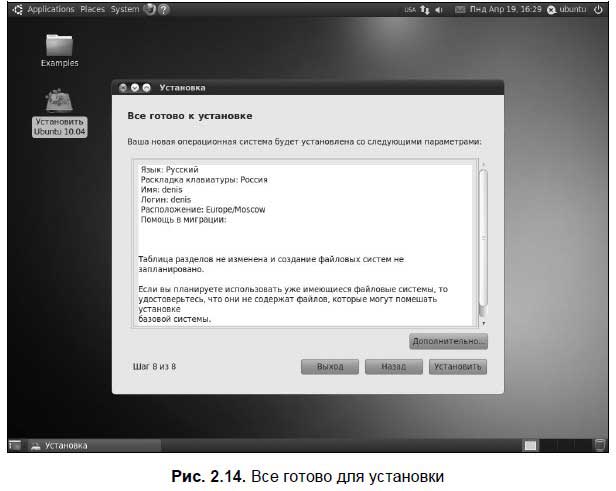Click the Выход button to quit installer
This screenshot has width=616, height=491.
tap(330, 366)
